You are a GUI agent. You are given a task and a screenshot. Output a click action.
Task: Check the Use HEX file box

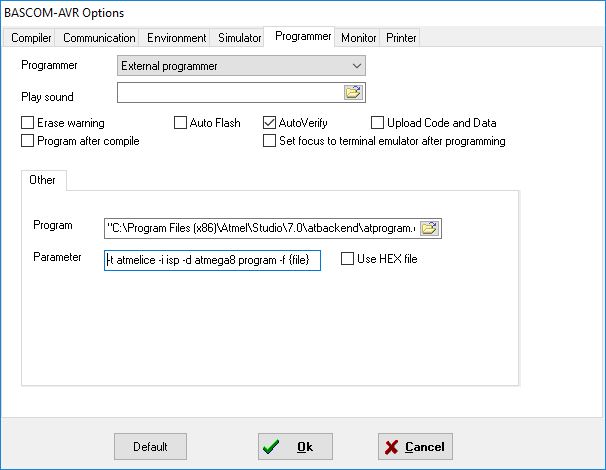347,259
